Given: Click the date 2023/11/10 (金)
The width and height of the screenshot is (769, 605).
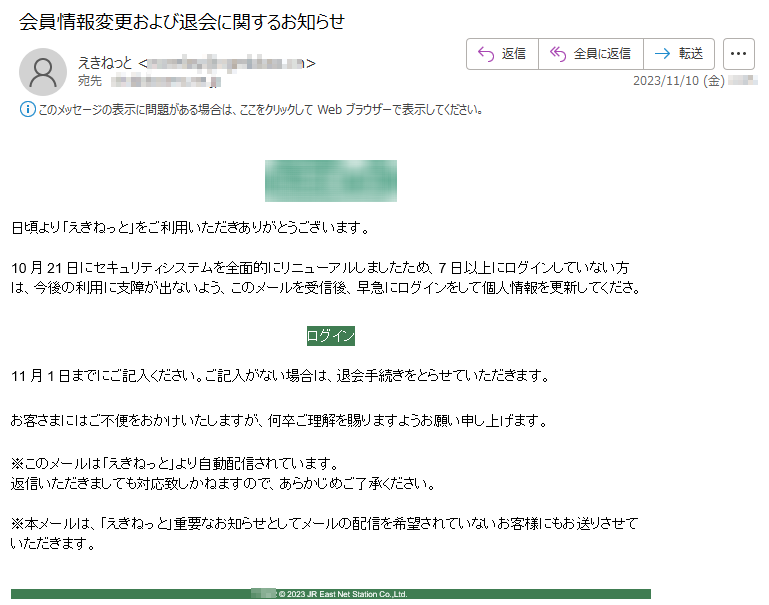Looking at the screenshot, I should (x=679, y=80).
